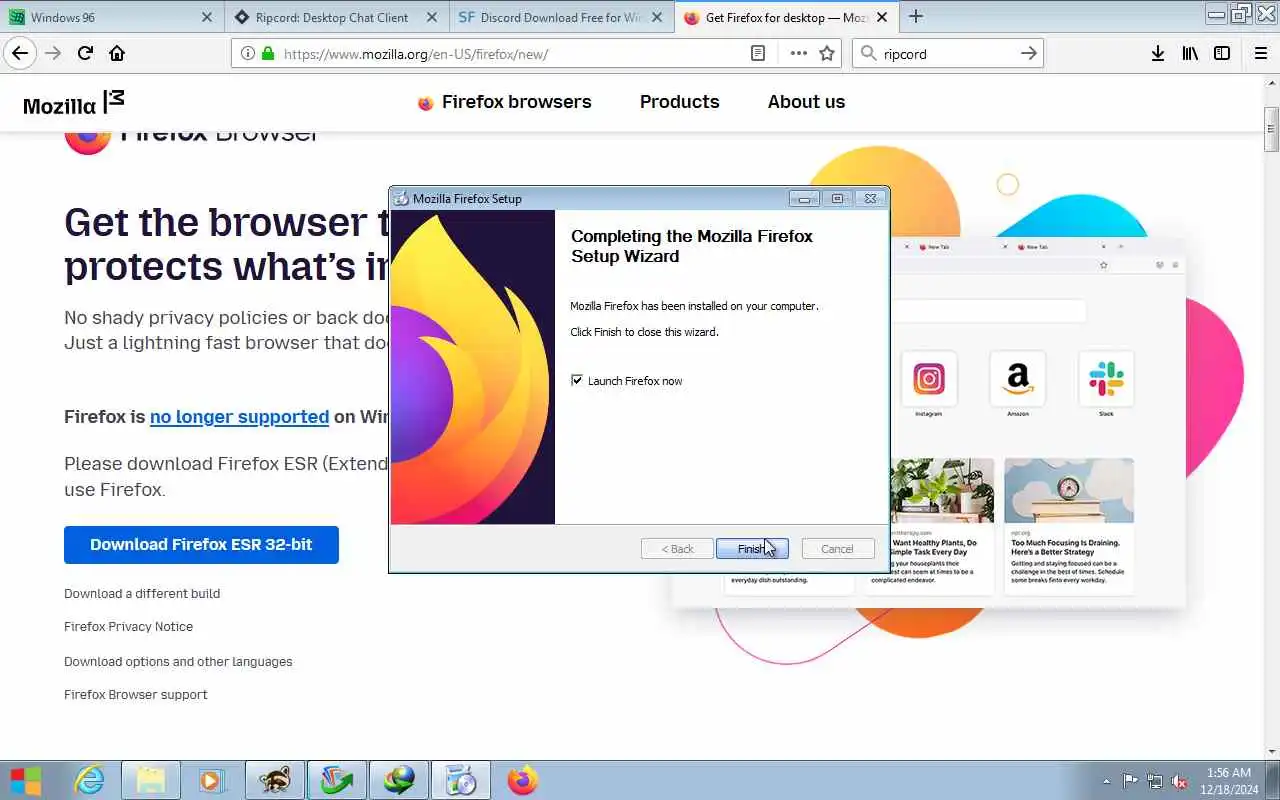
Task: Show site information icon in address bar
Action: tap(247, 54)
